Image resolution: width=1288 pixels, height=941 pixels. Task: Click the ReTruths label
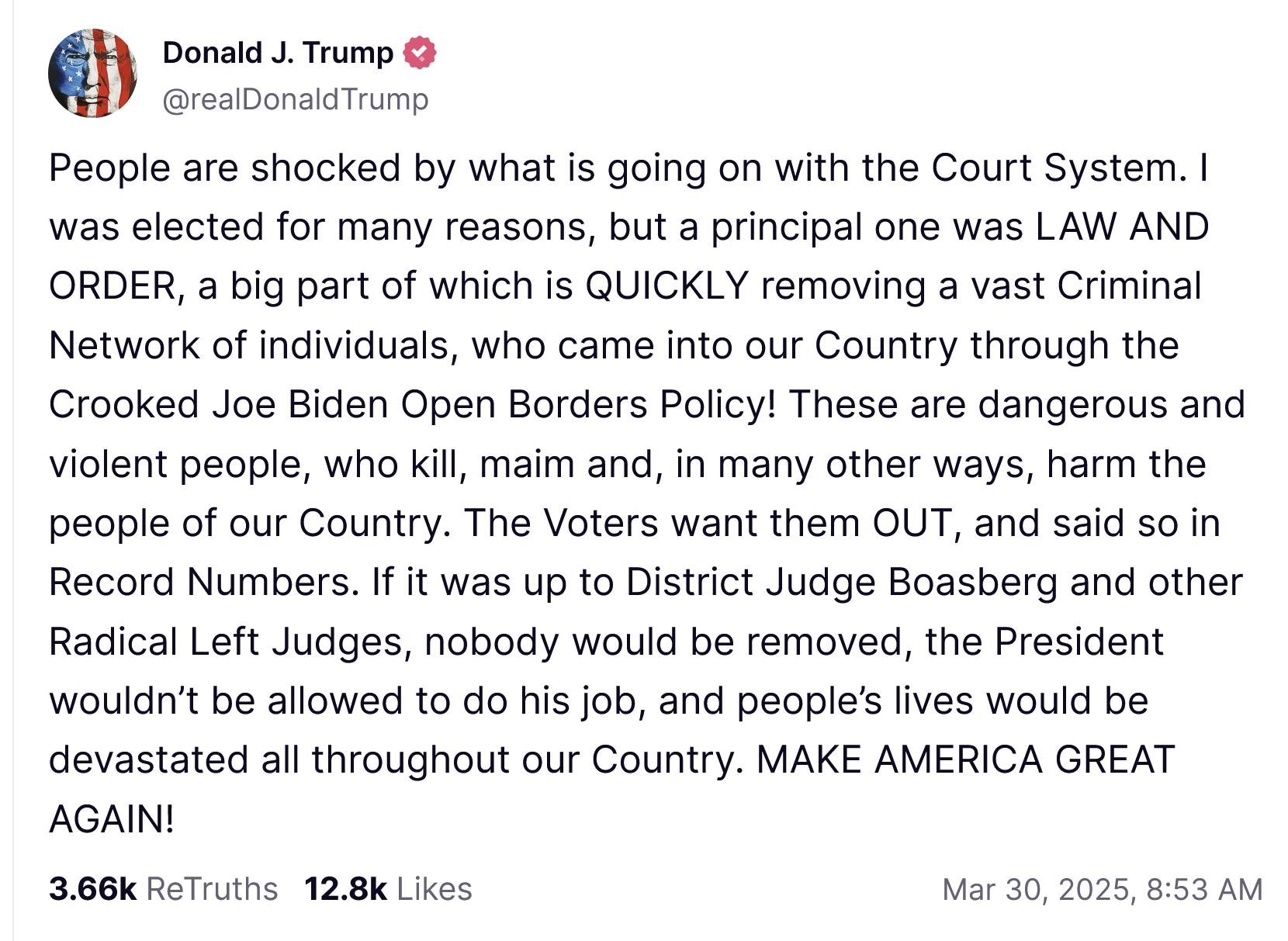[x=212, y=889]
